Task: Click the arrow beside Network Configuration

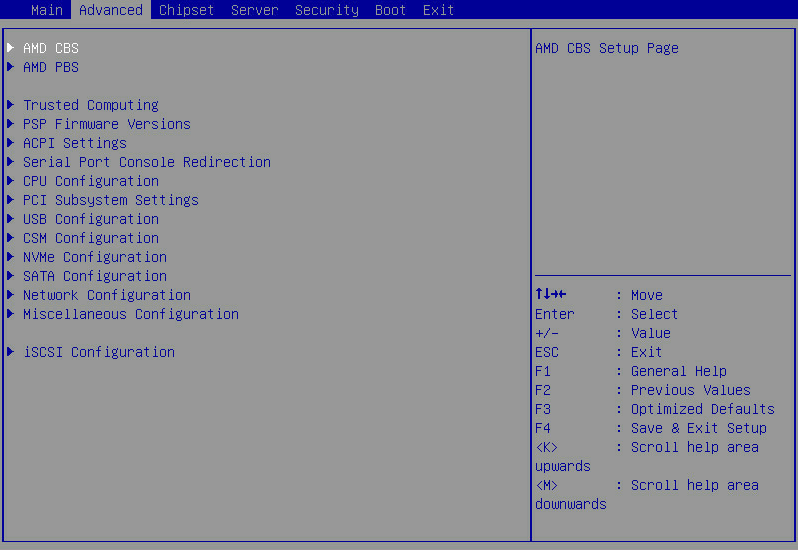Action: [x=10, y=294]
